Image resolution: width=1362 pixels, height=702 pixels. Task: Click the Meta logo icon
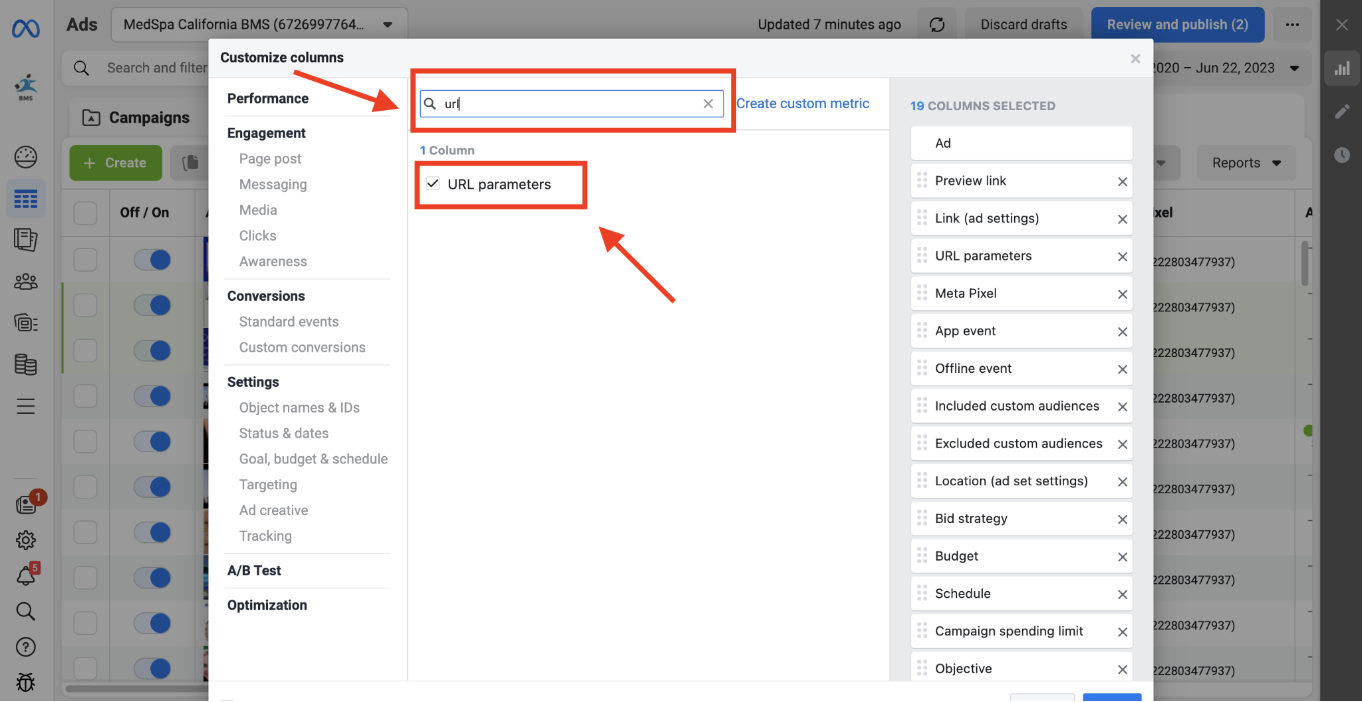point(26,28)
